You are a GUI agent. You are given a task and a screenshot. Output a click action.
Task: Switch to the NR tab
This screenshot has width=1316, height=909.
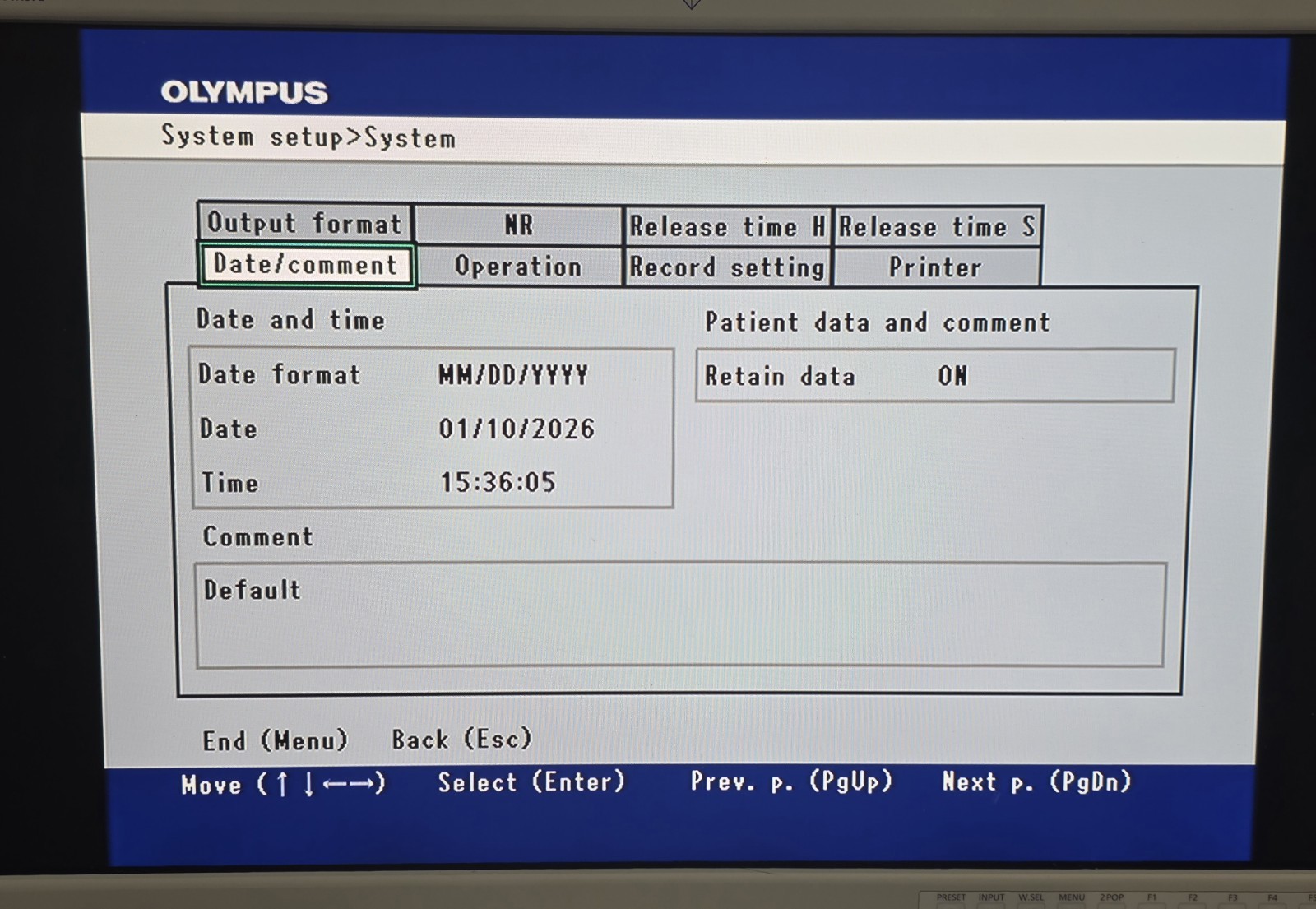519,225
